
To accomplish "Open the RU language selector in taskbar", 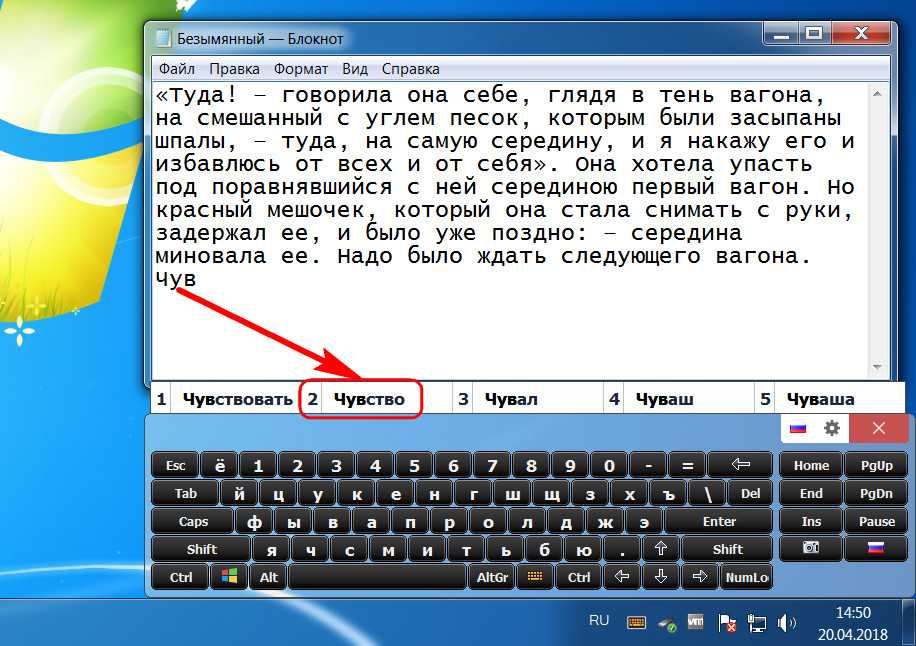I will tap(599, 621).
